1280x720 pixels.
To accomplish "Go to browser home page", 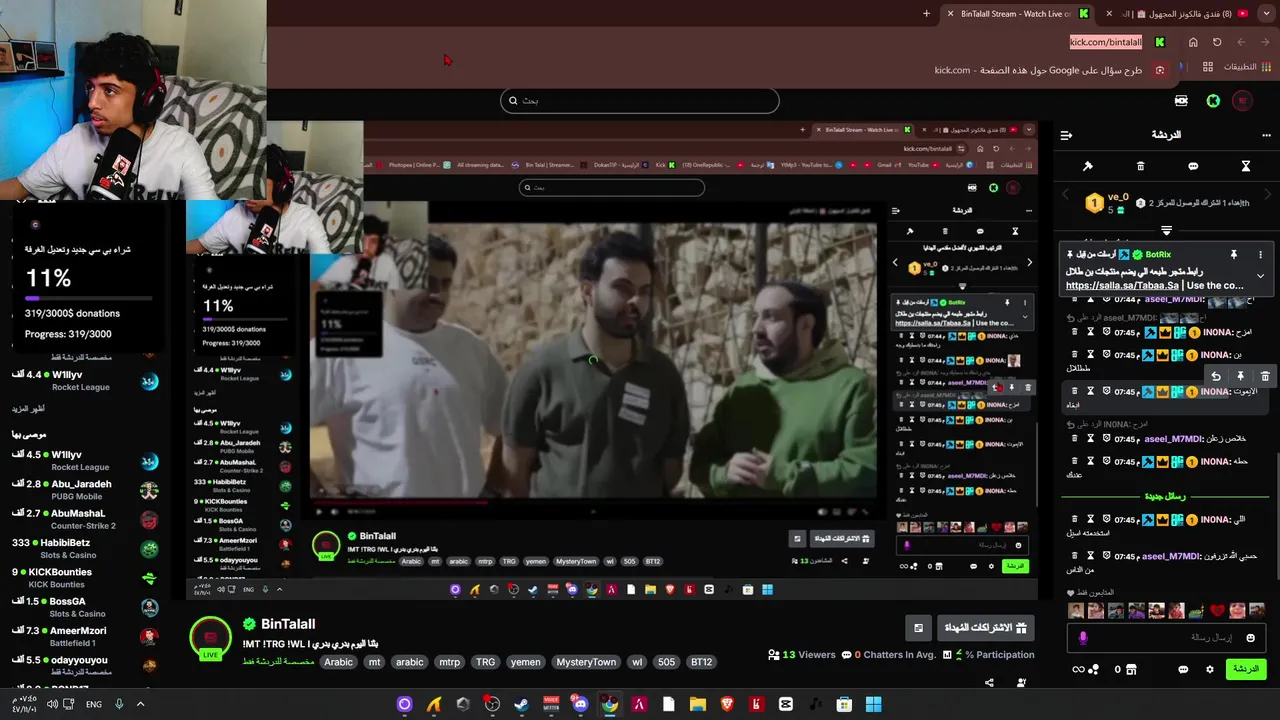I will point(1193,42).
